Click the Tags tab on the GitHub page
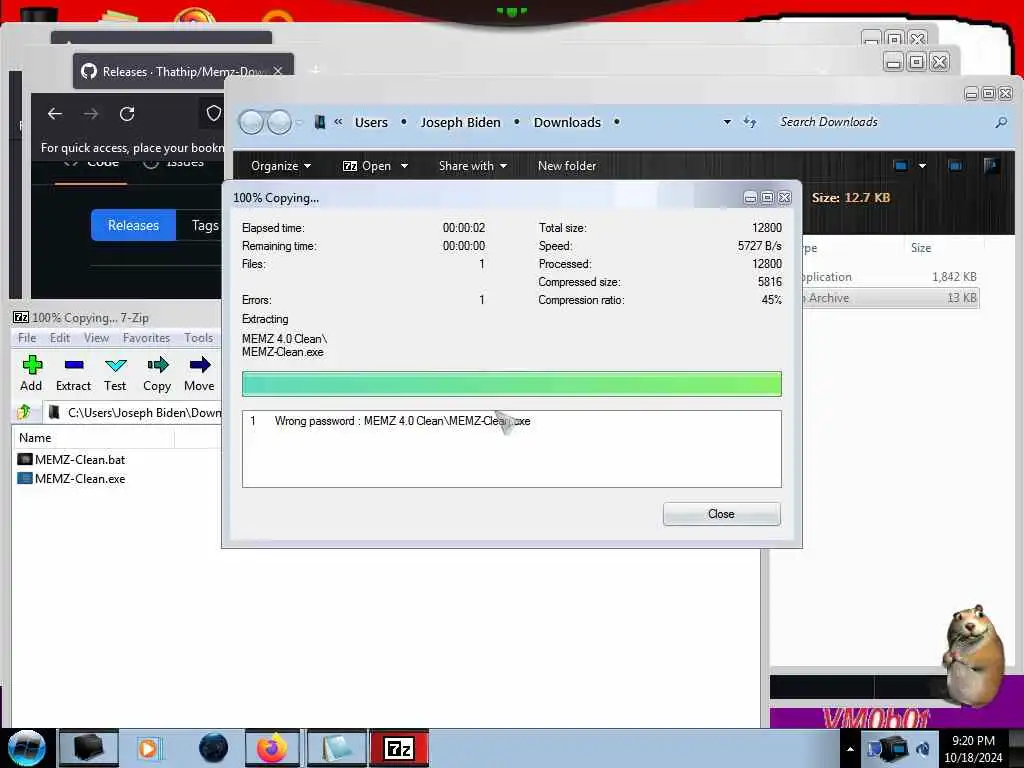 (204, 225)
